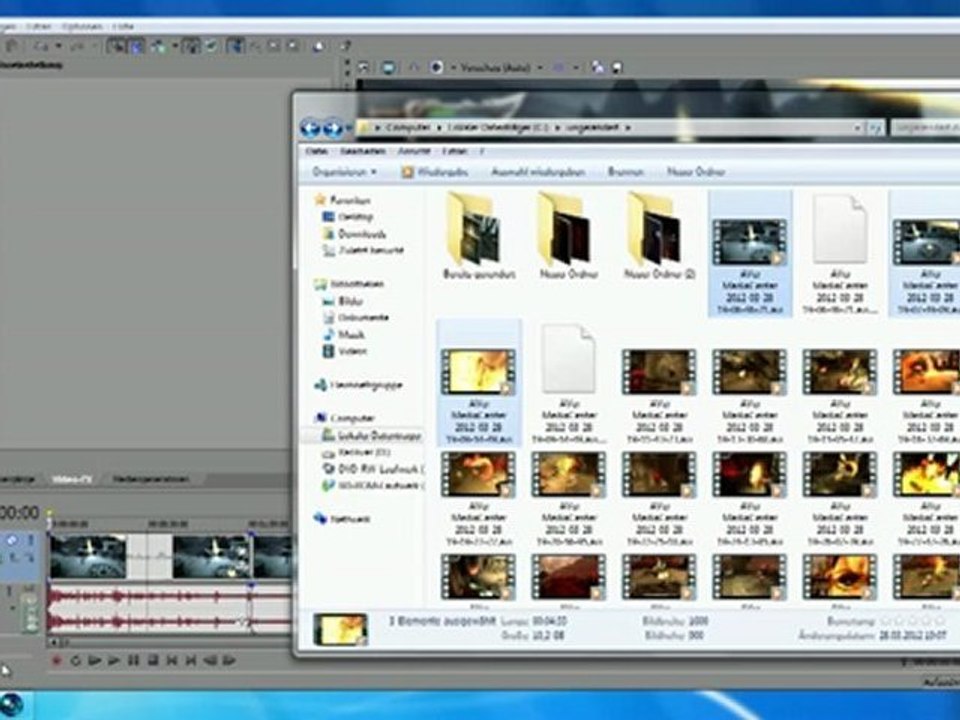Open the Videos library

(345, 351)
